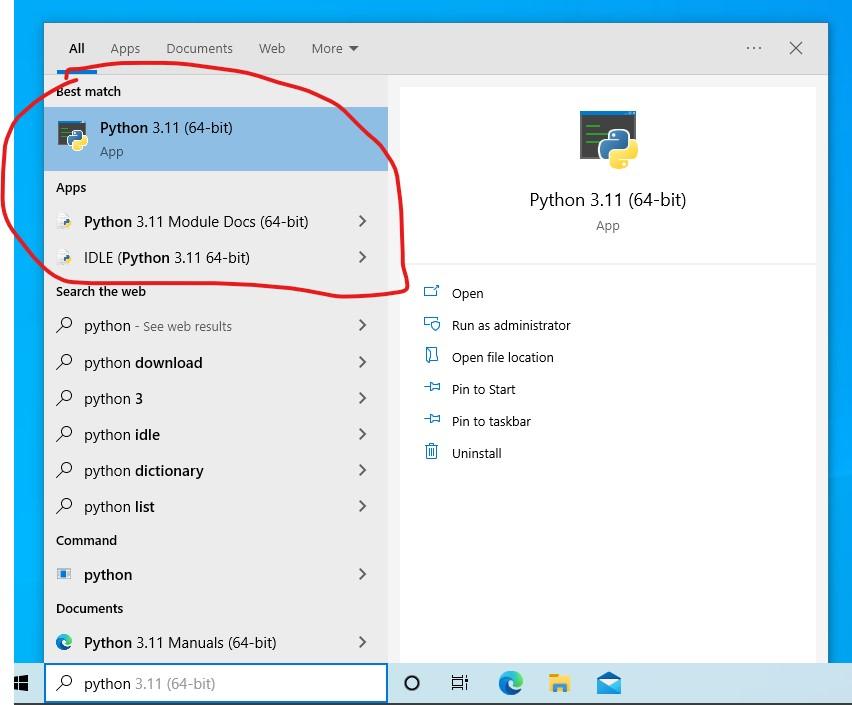852x705 pixels.
Task: Select python - See web results text
Action: coord(158,326)
